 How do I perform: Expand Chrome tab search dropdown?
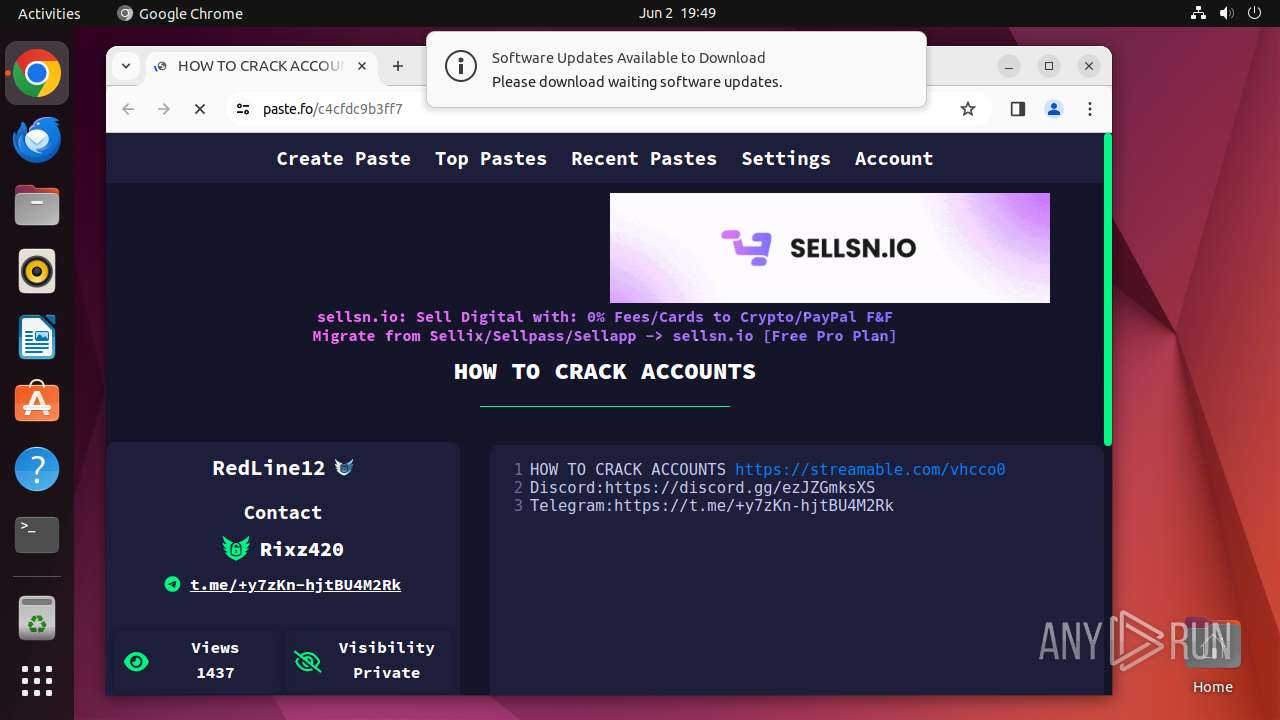(x=126, y=66)
